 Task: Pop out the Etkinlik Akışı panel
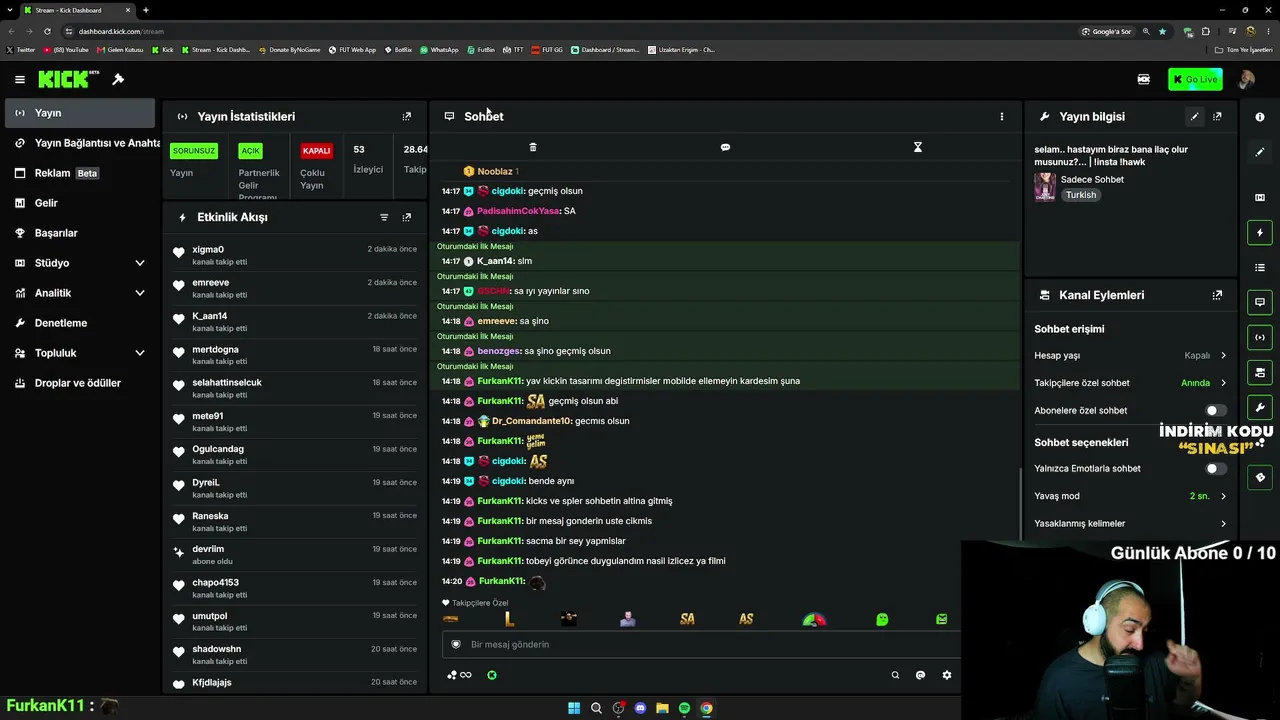(x=407, y=217)
